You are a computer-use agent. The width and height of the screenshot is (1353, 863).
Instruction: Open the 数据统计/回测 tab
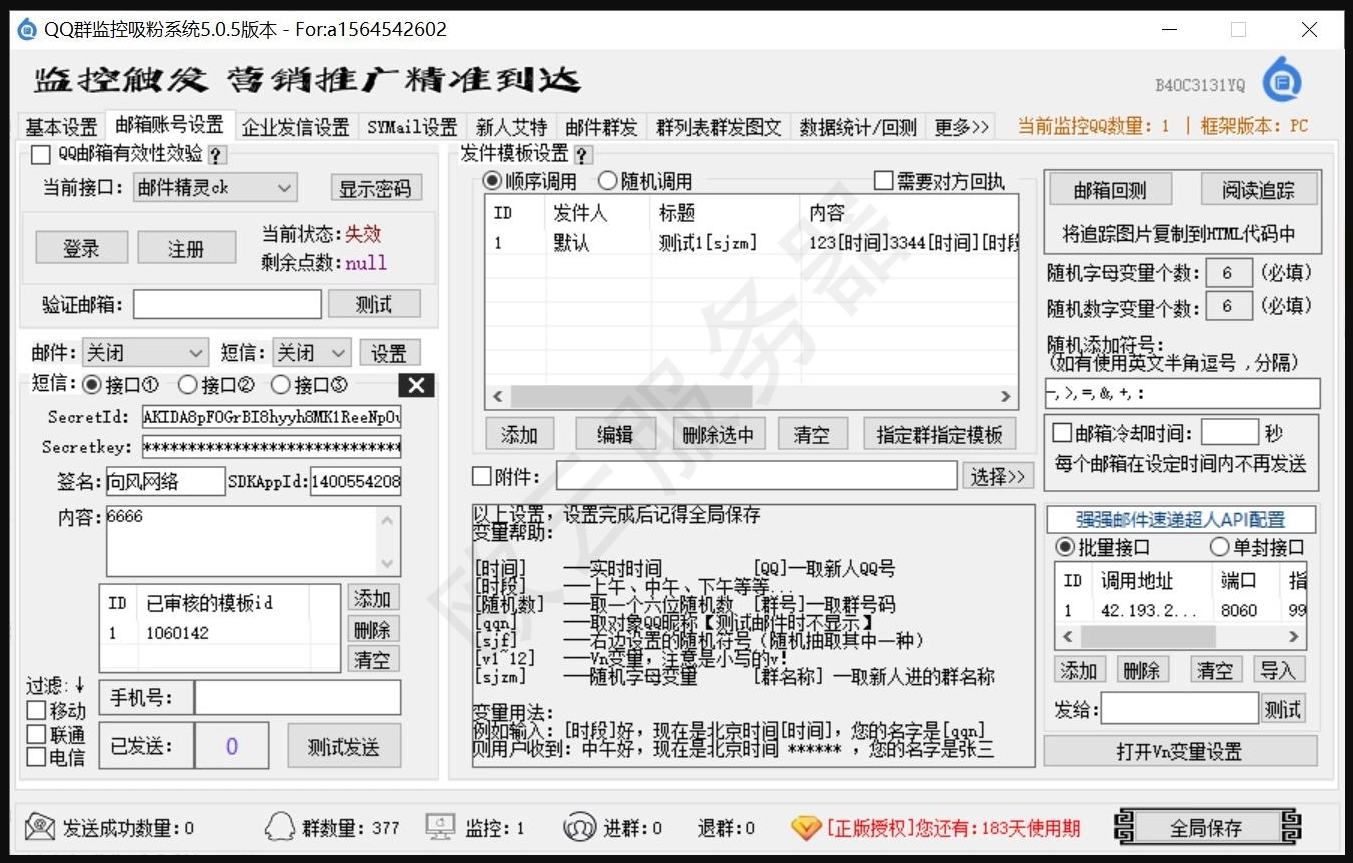(x=858, y=127)
